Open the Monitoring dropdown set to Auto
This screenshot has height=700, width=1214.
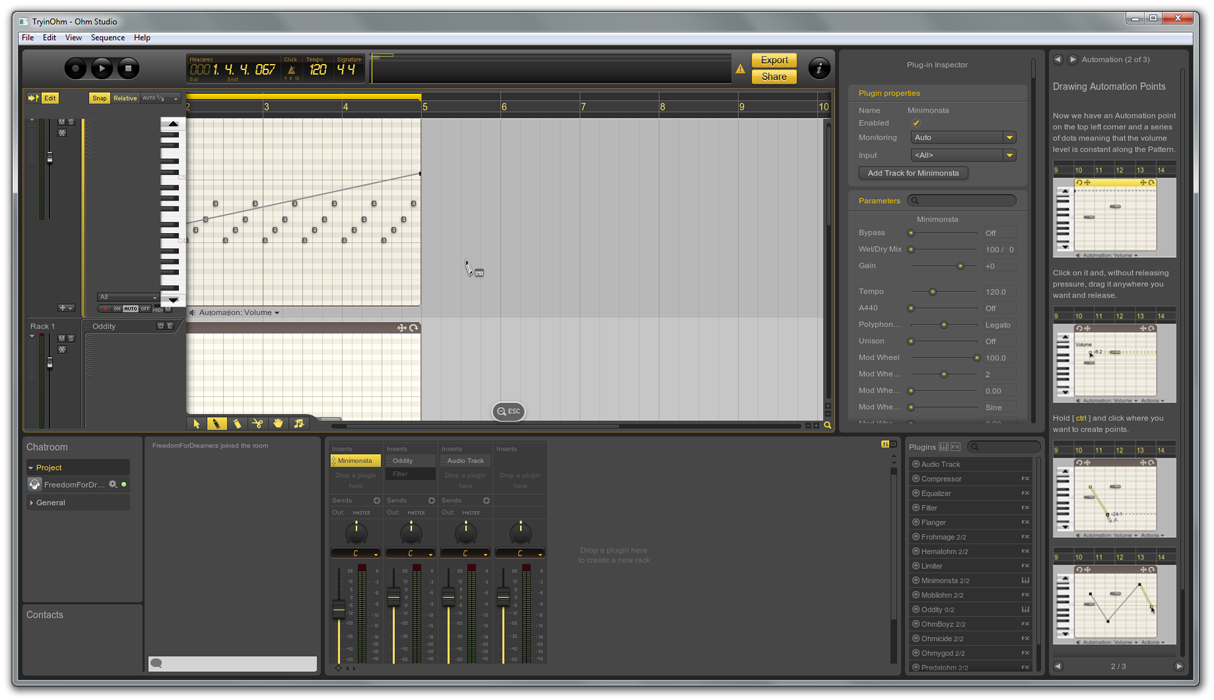click(x=962, y=138)
